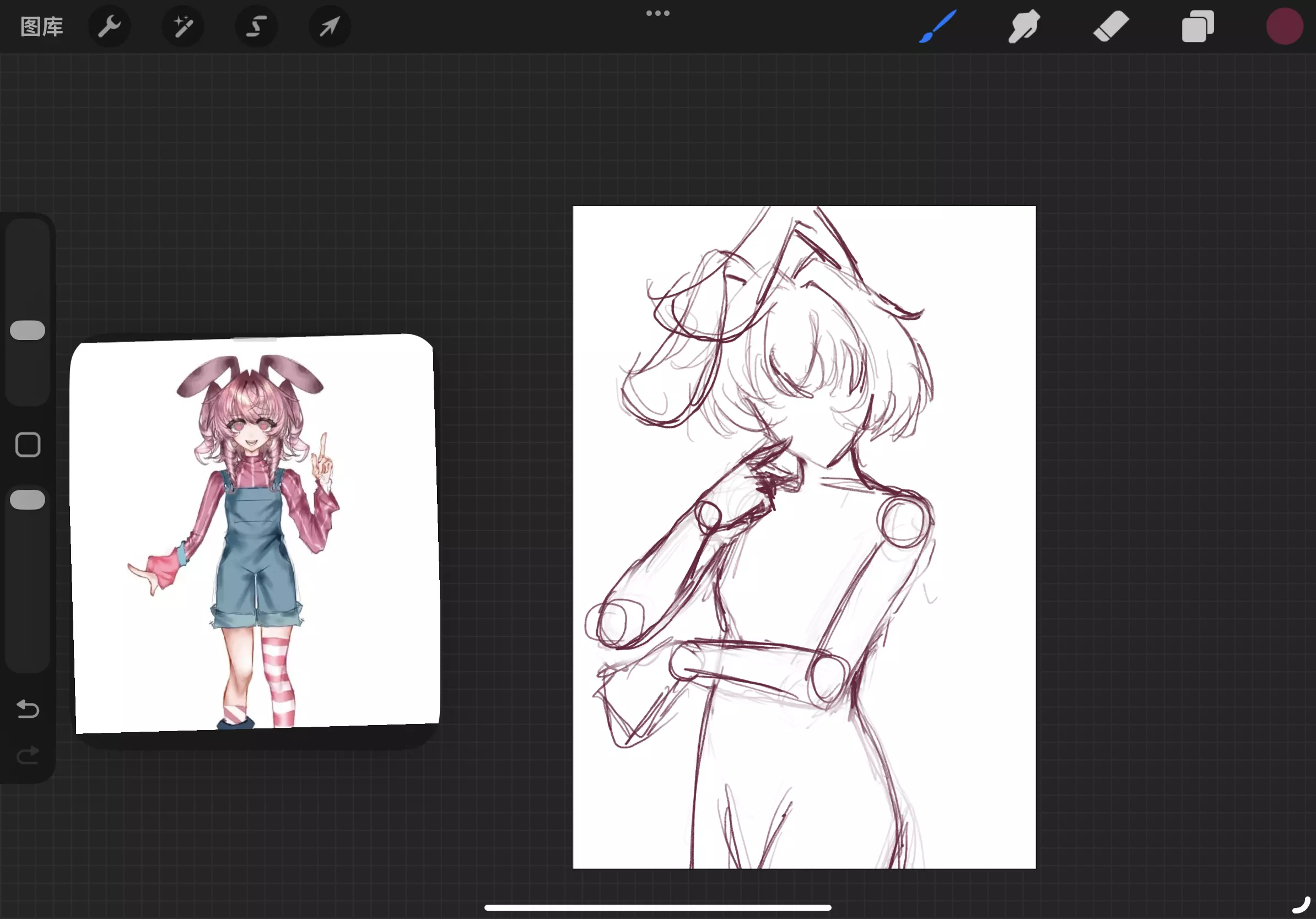Activate the Selection S-shaped tool
Viewport: 1316px width, 919px height.
tap(256, 26)
